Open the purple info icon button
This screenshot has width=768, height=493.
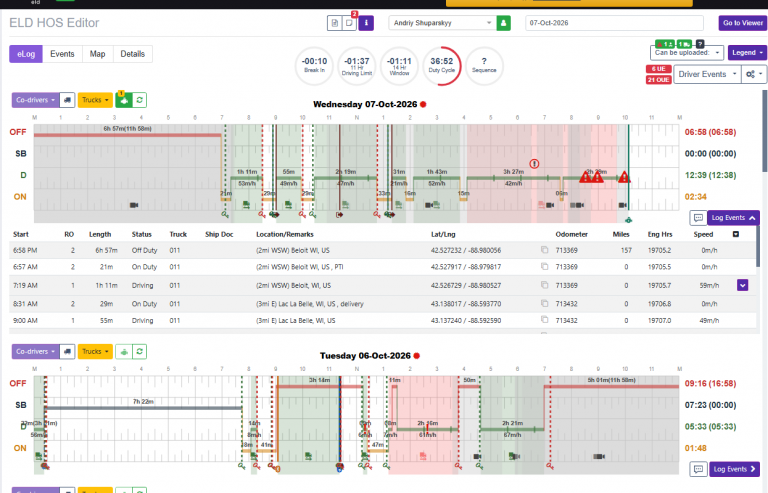(x=366, y=23)
